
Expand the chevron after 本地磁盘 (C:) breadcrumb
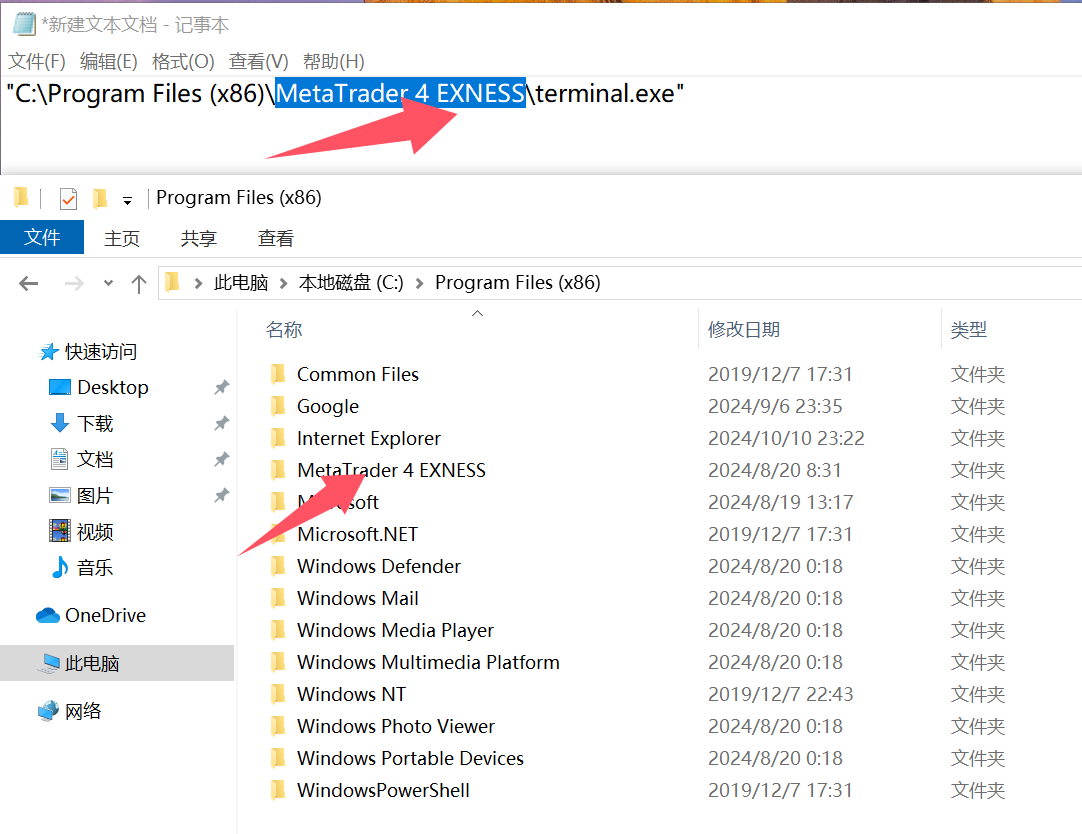pyautogui.click(x=419, y=283)
